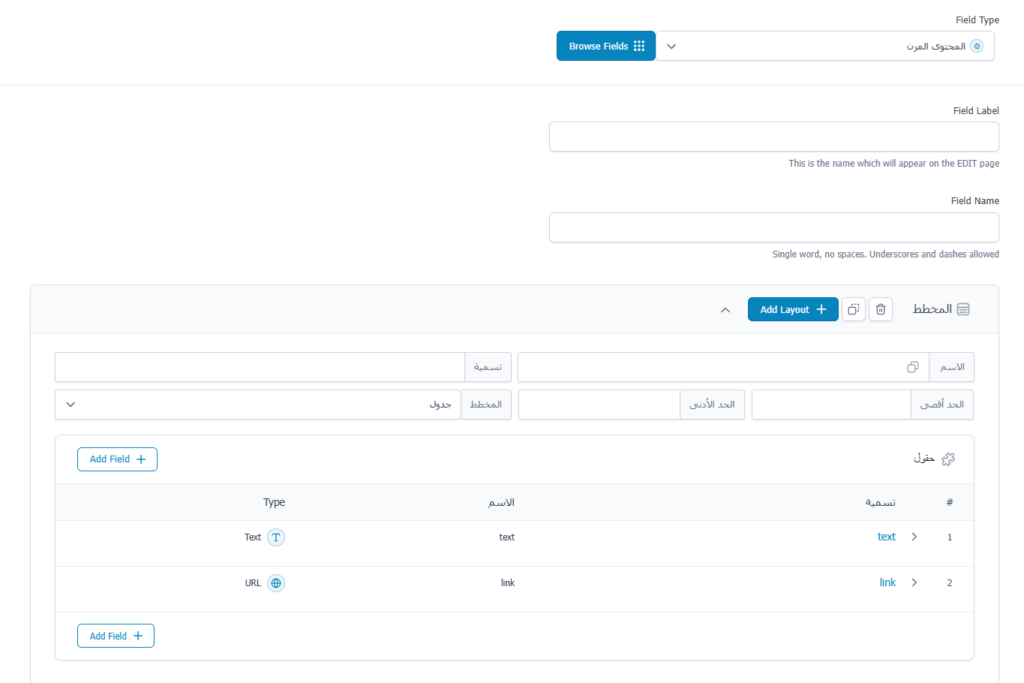This screenshot has width=1024, height=683.
Task: Click Add Field beside the حقول header
Action: point(117,459)
